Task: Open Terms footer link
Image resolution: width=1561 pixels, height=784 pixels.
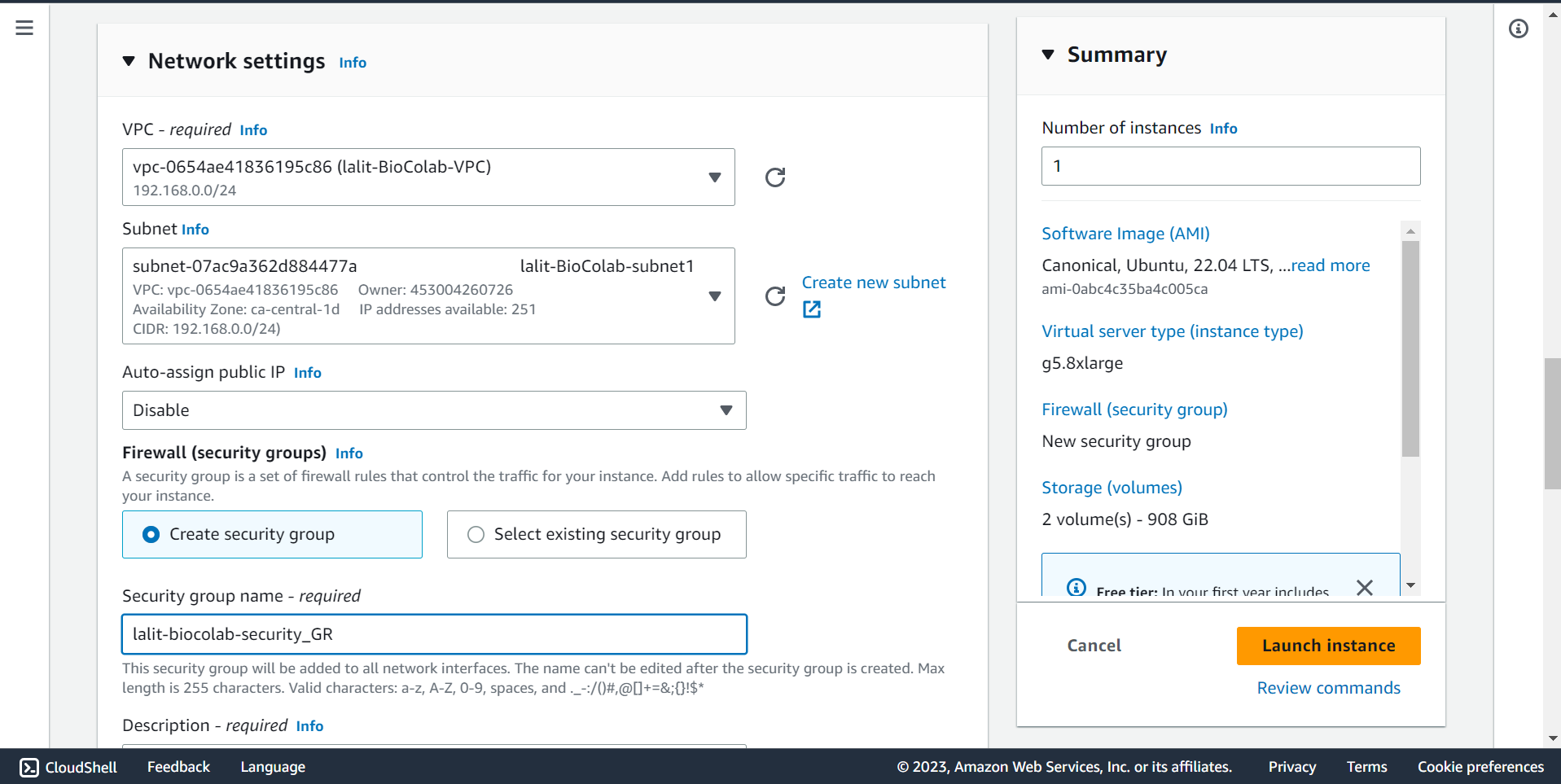Action: click(1366, 767)
